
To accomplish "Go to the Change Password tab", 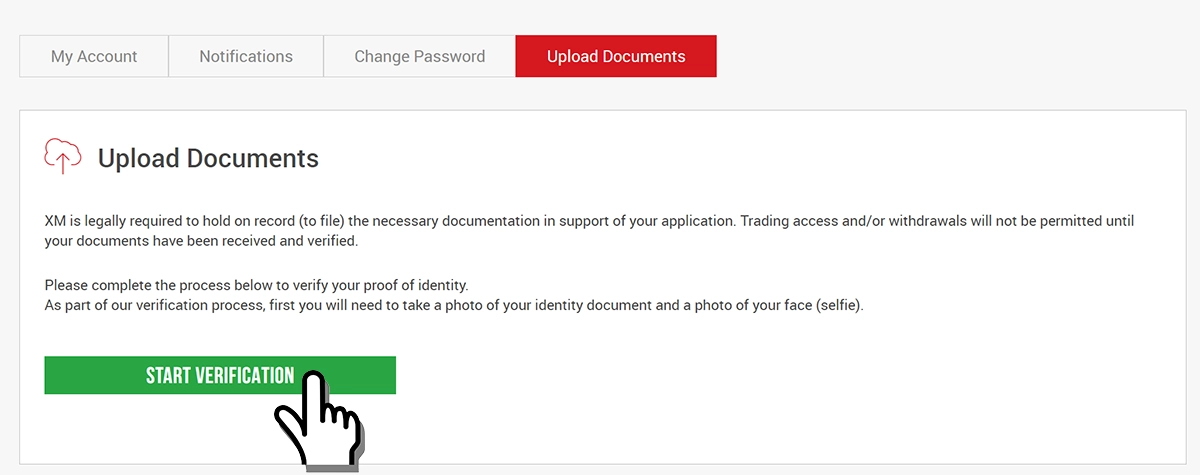I will 420,56.
